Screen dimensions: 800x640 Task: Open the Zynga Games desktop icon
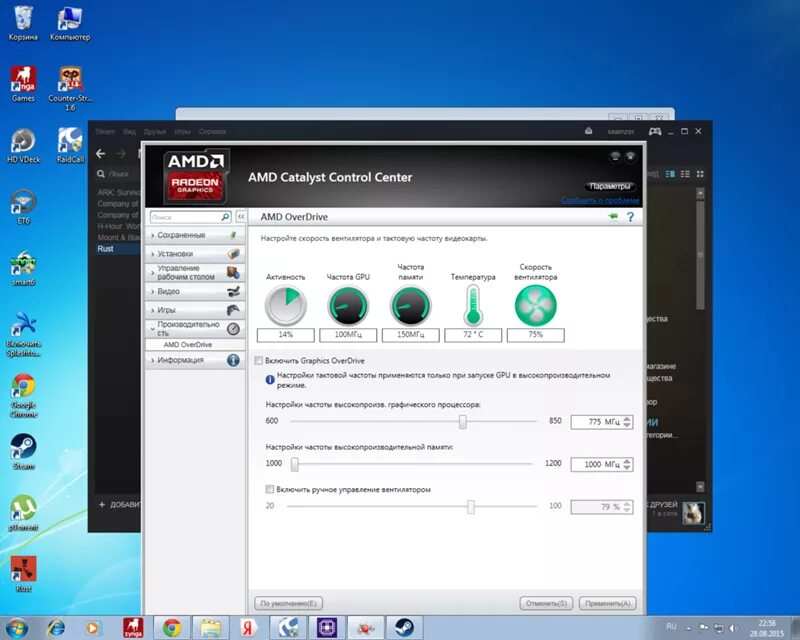tap(23, 84)
